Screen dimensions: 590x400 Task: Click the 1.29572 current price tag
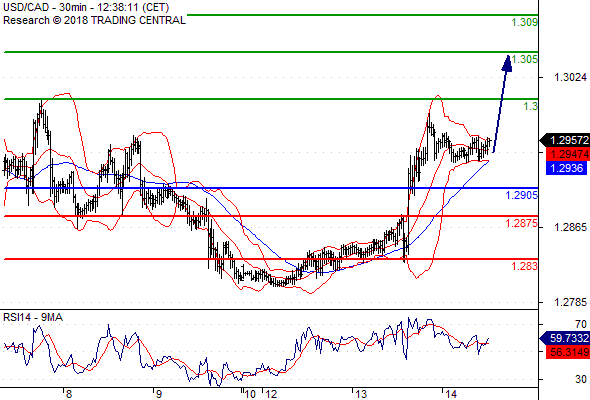click(x=565, y=140)
